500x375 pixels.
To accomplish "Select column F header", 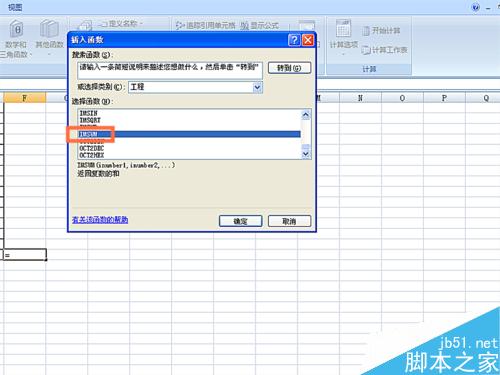I will 24,98.
